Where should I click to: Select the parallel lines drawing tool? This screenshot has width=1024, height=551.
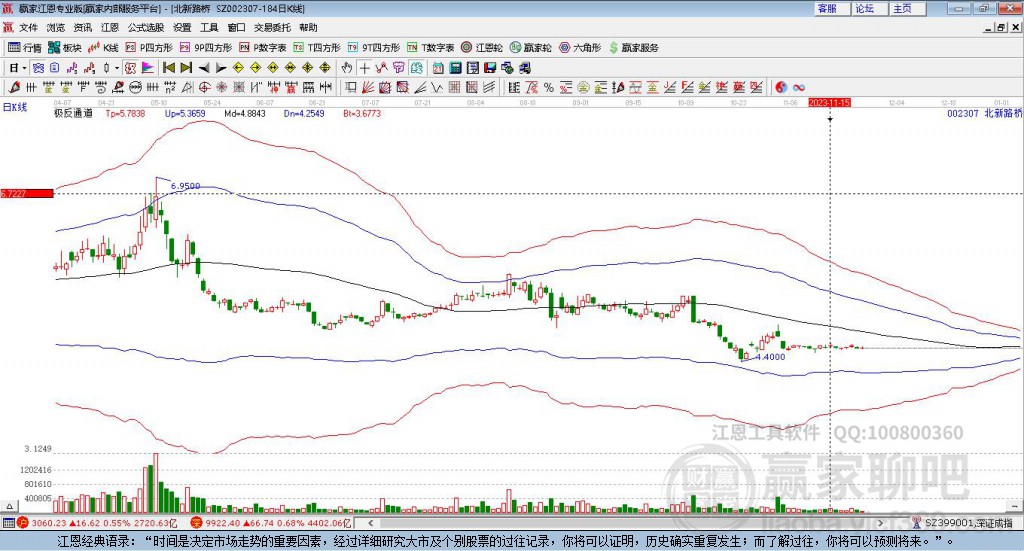[x=489, y=87]
